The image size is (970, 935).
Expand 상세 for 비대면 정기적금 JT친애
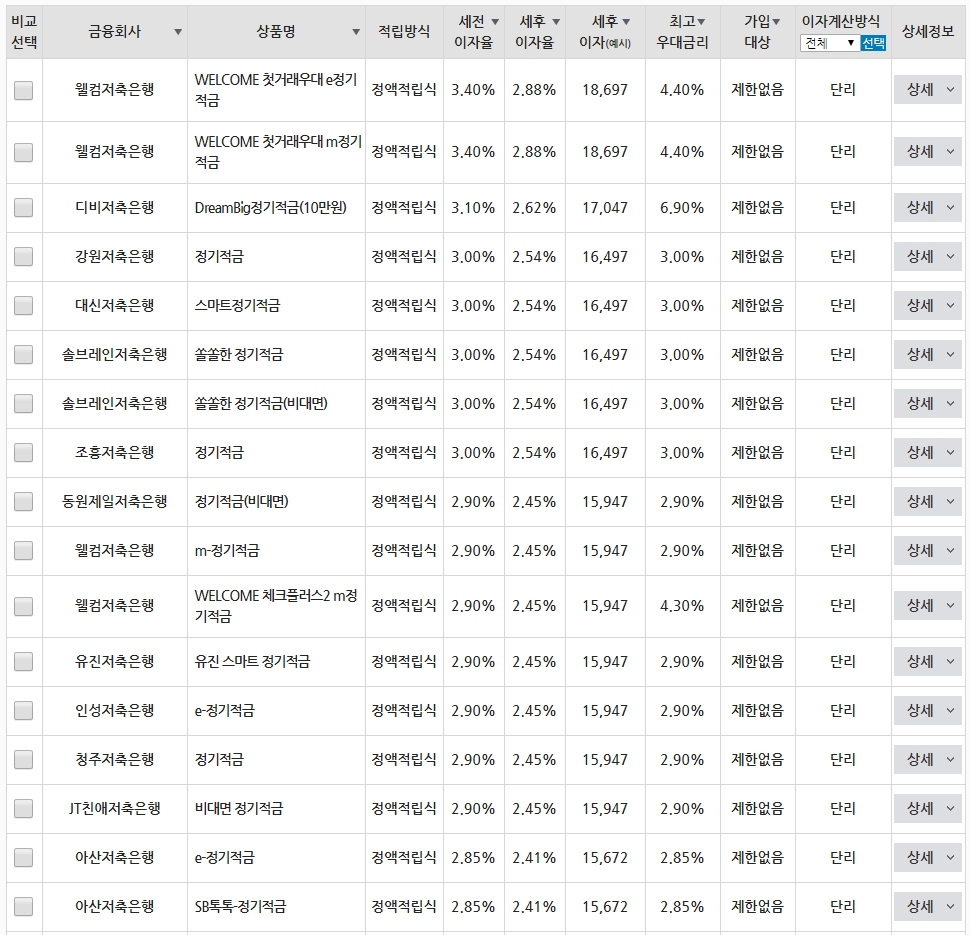[x=927, y=808]
